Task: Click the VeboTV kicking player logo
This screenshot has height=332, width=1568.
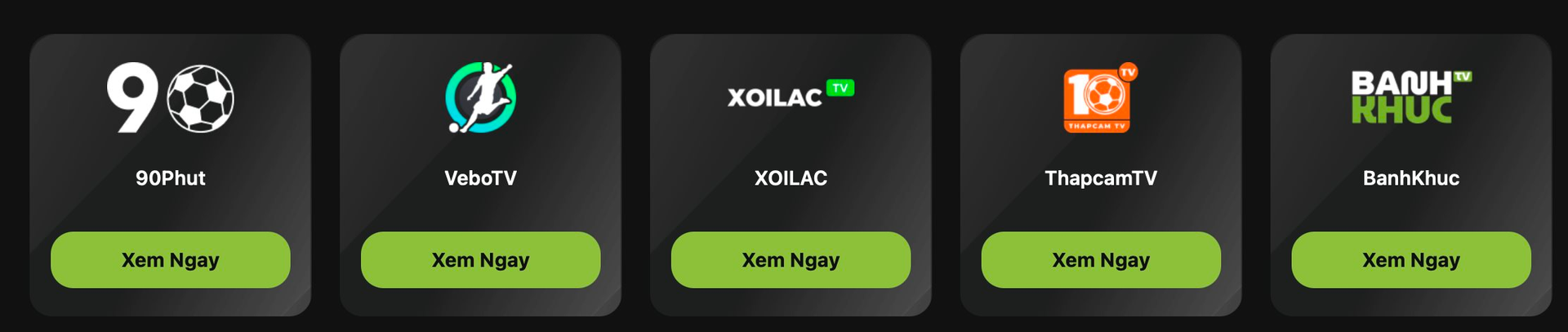Action: tap(481, 97)
